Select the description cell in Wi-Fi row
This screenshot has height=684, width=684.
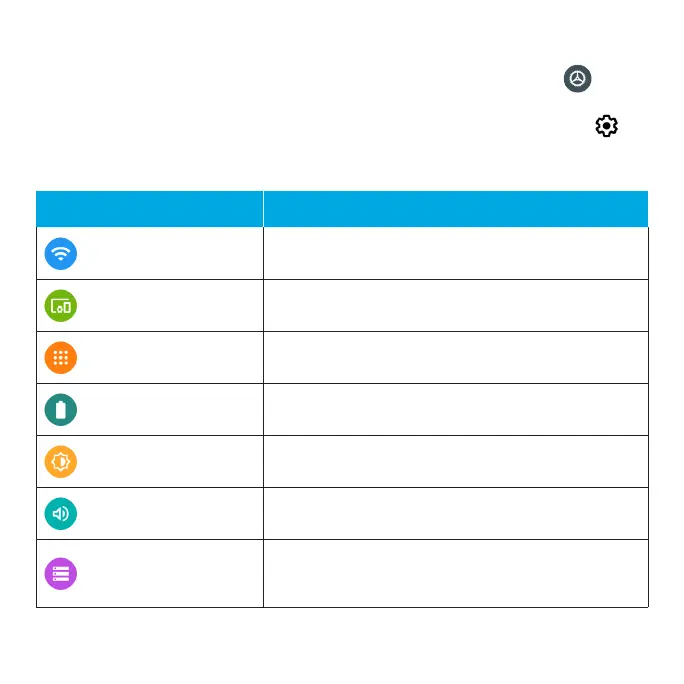tap(456, 253)
